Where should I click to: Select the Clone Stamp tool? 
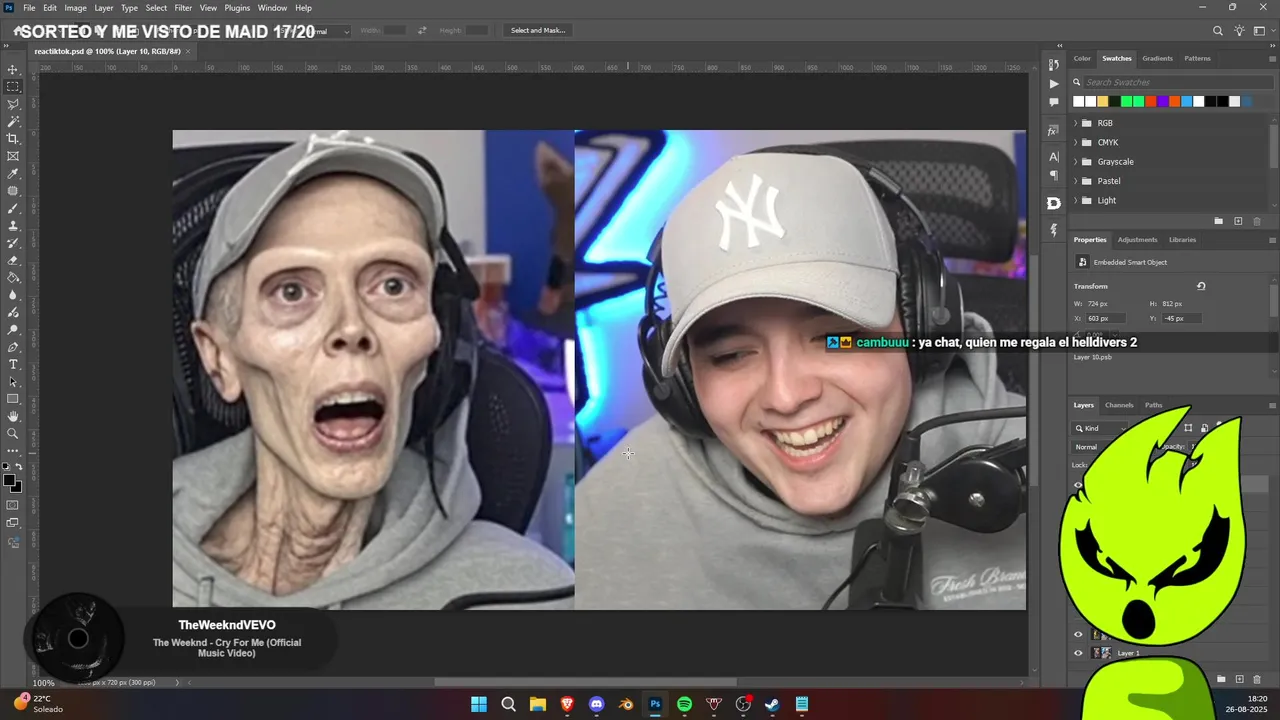[x=13, y=226]
